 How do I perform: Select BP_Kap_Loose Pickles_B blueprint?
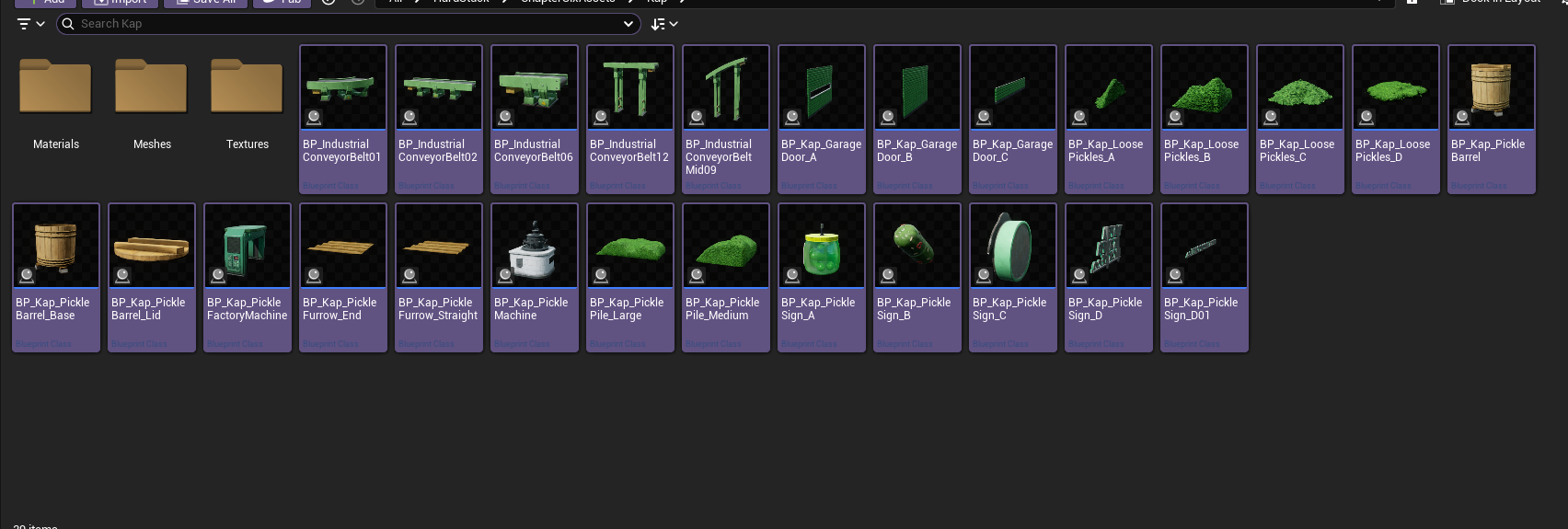pyautogui.click(x=1205, y=120)
